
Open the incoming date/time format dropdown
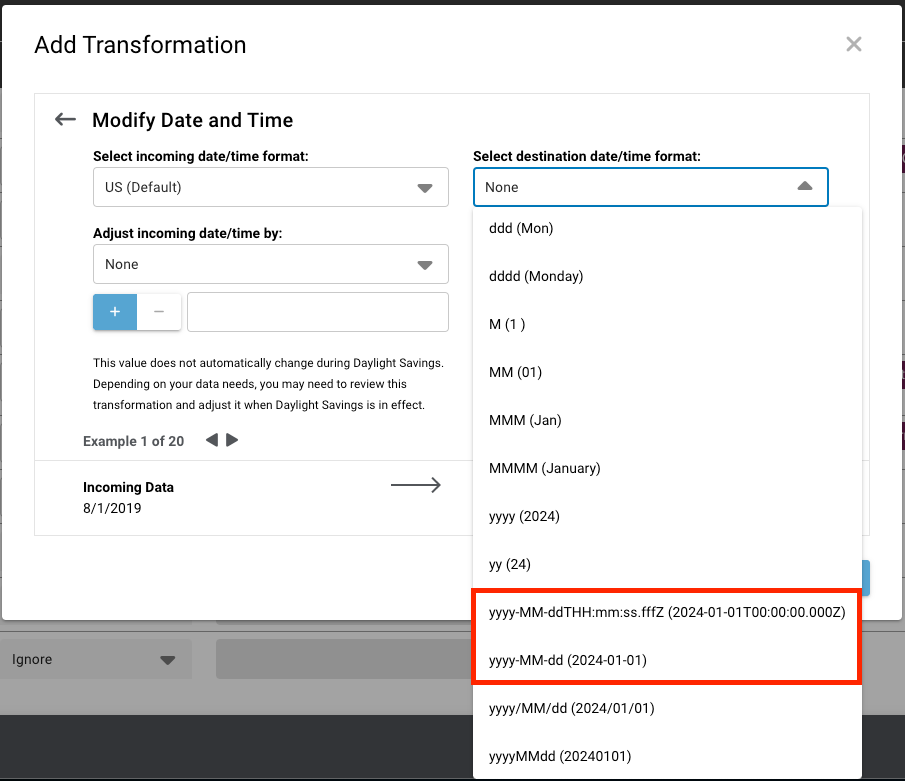[271, 187]
